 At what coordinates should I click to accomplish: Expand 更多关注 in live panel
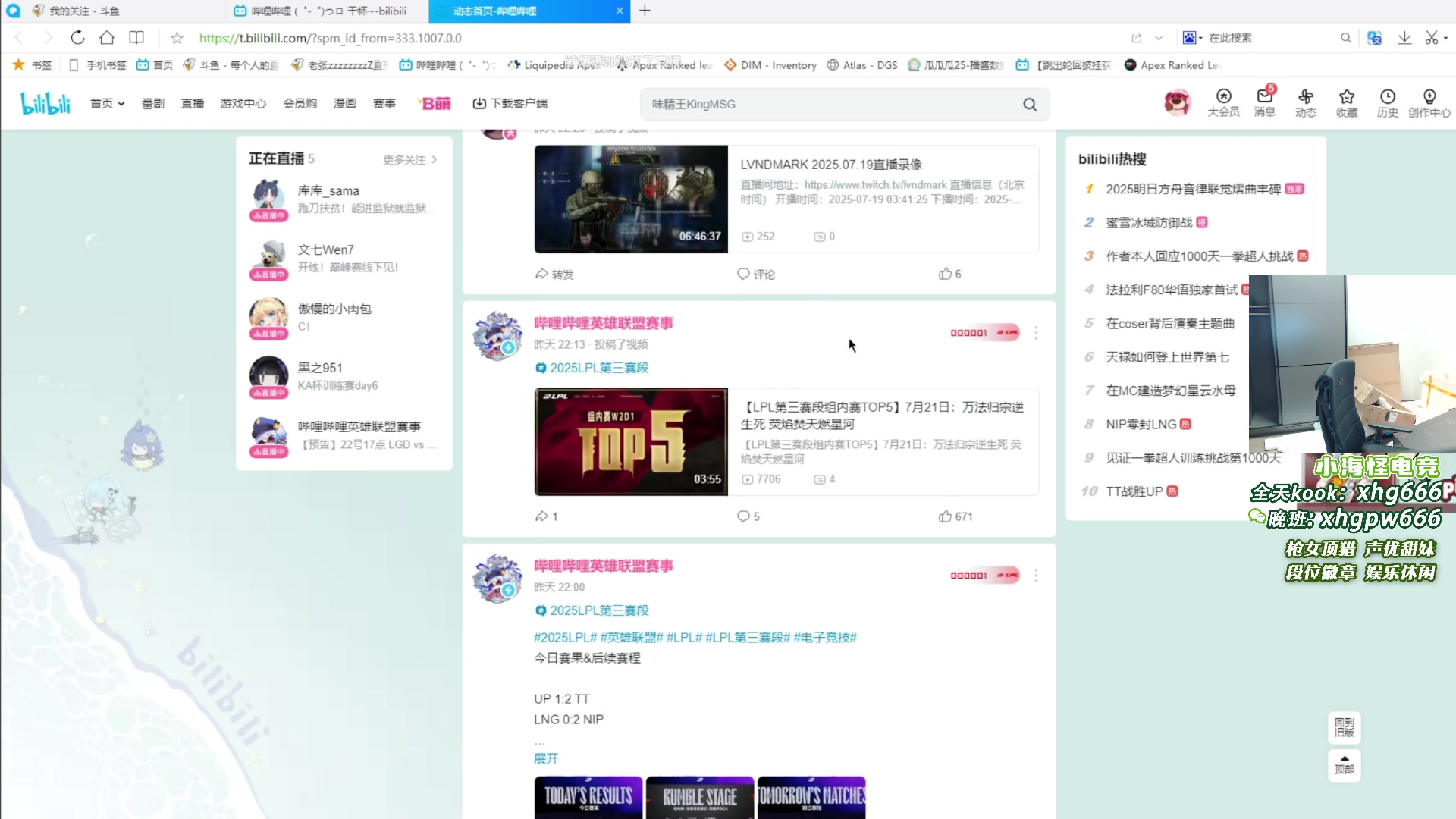(x=409, y=159)
